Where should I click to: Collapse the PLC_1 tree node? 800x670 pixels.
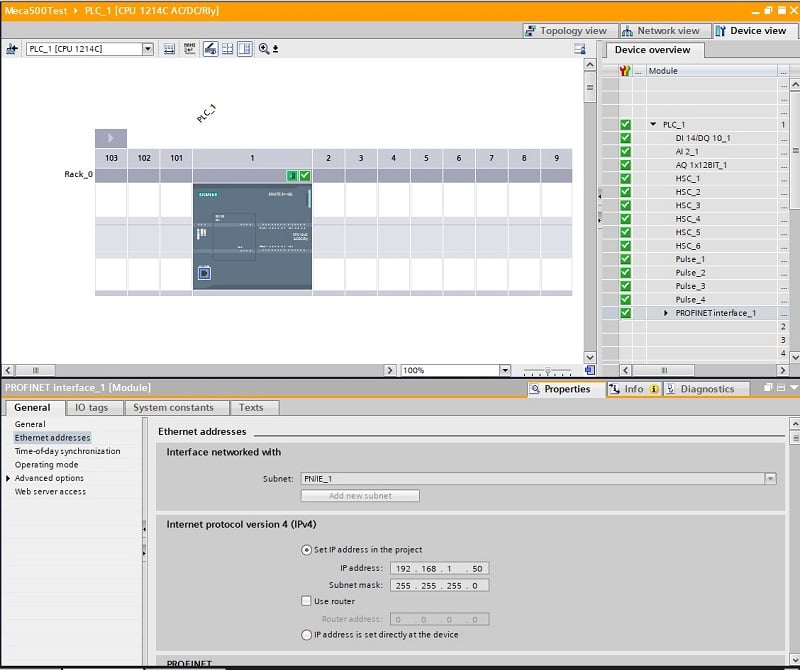[x=653, y=125]
